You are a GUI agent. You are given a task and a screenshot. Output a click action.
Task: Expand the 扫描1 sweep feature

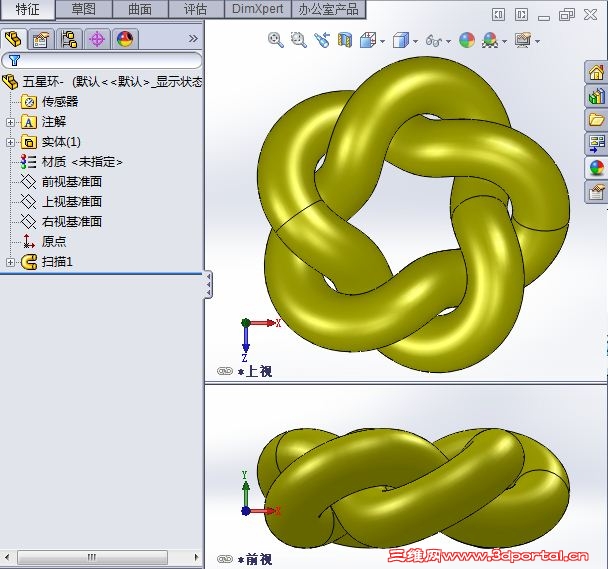10,263
